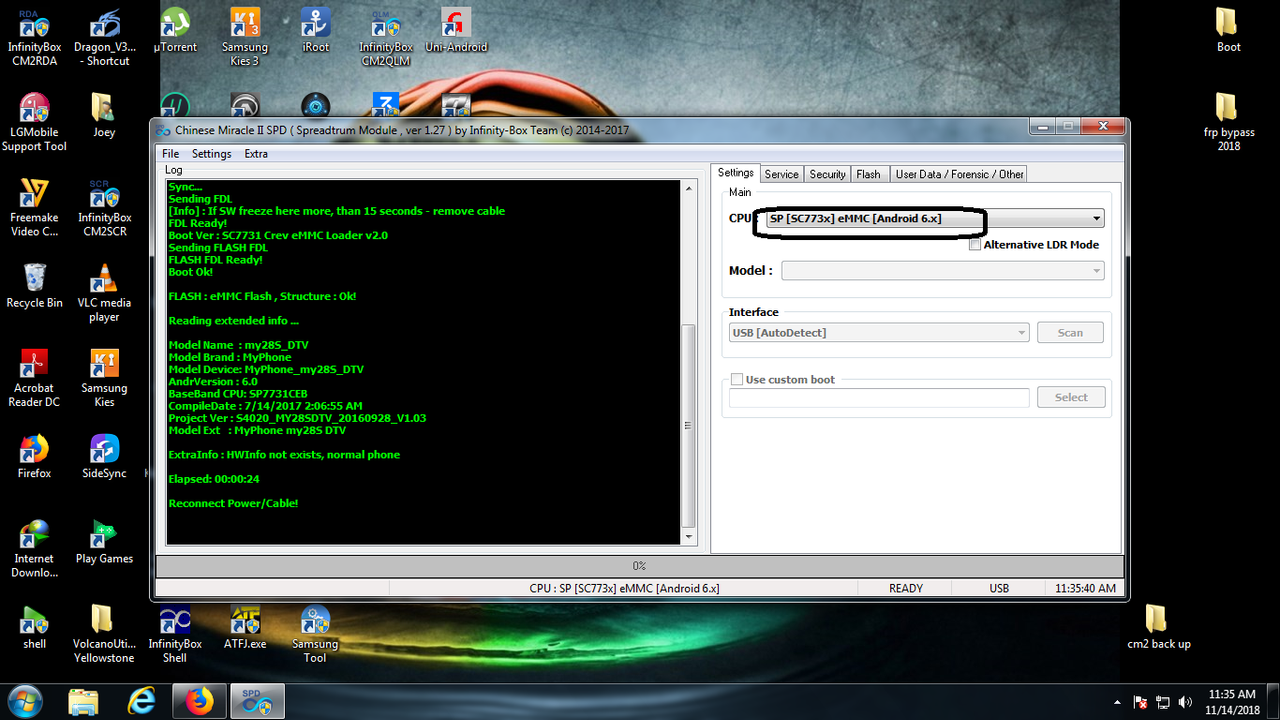The width and height of the screenshot is (1280, 720).
Task: Select the SPD tool icon in the taskbar
Action: pyautogui.click(x=257, y=700)
